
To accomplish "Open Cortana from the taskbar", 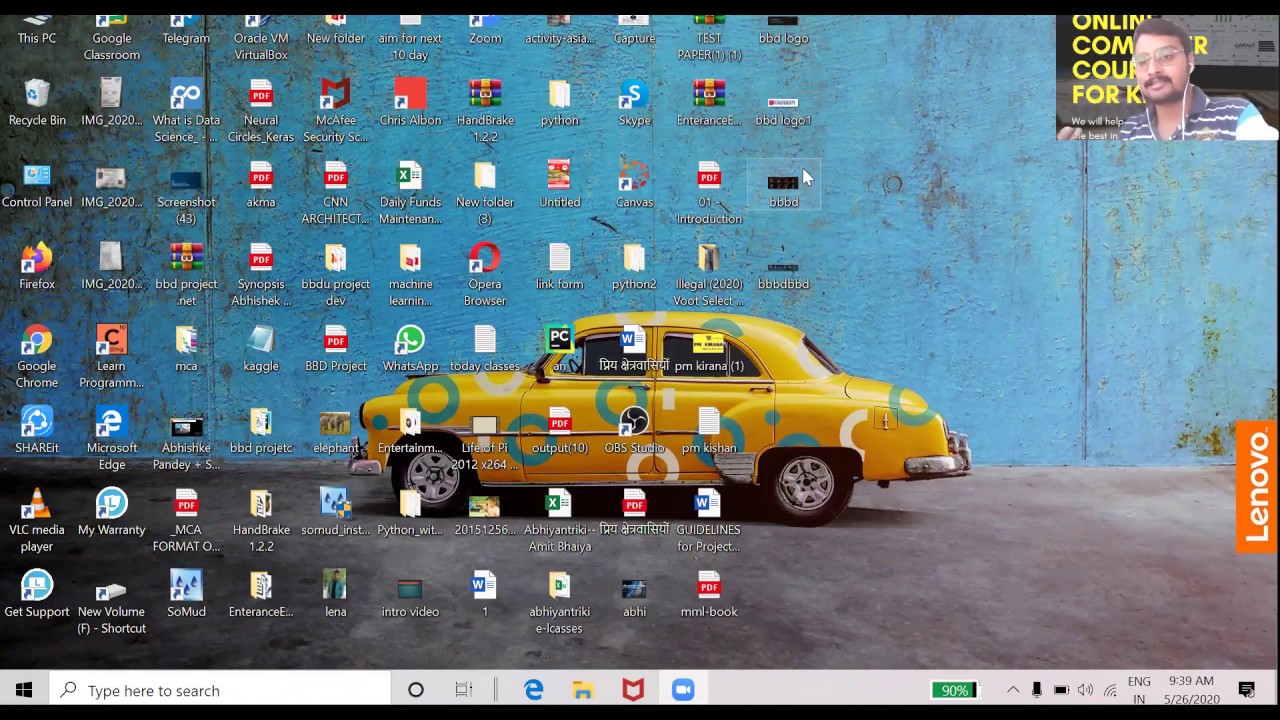I will [x=416, y=690].
